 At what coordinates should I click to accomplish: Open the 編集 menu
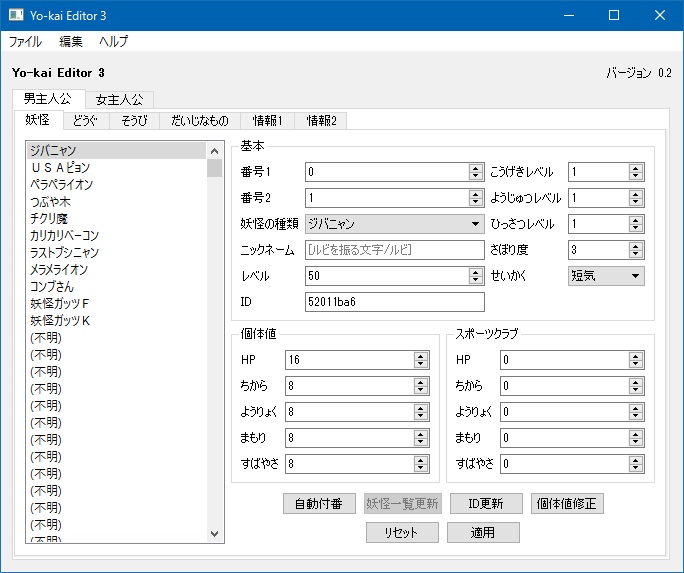pos(71,41)
